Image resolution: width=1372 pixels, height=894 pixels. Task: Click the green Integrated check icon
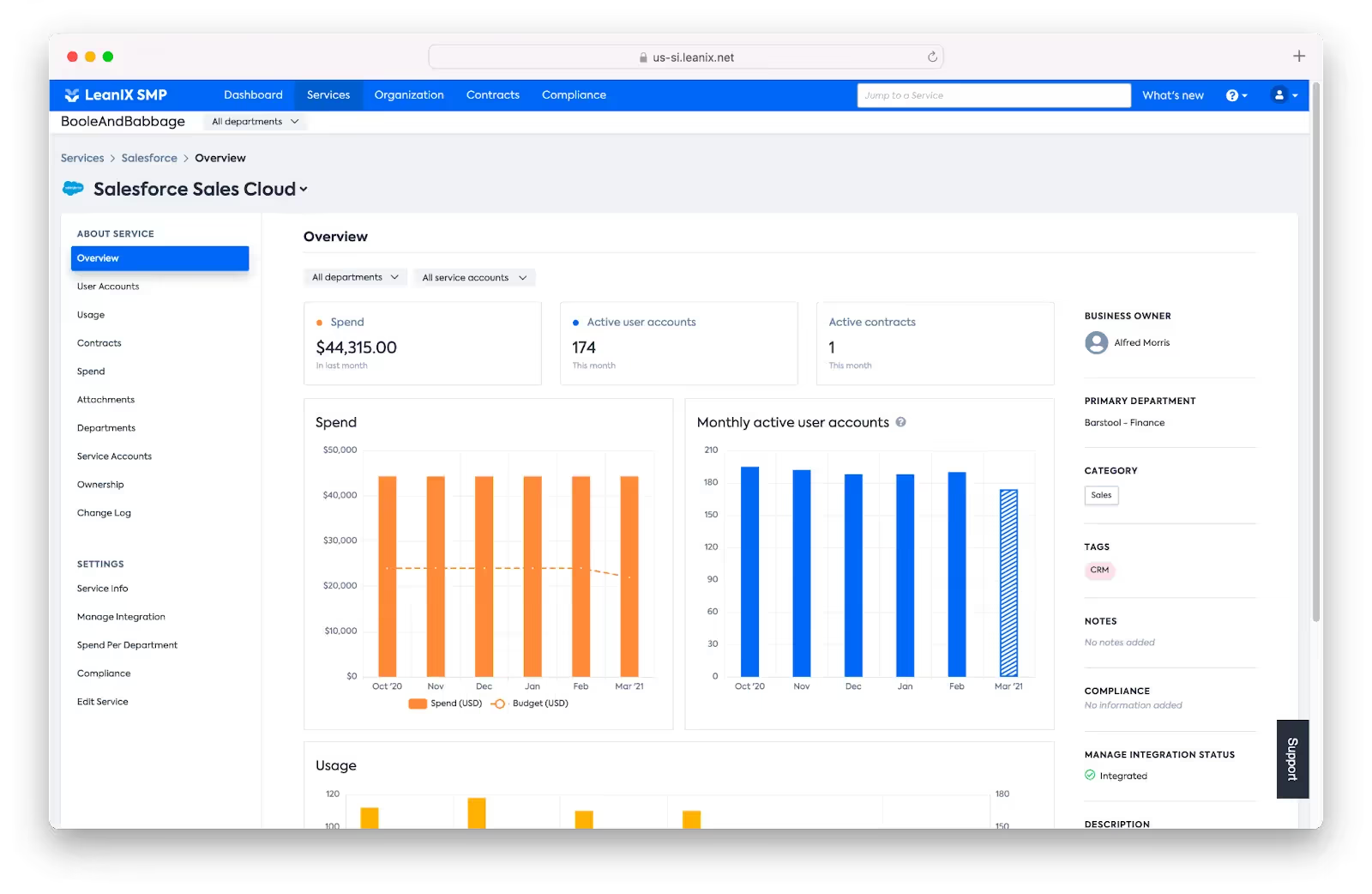click(x=1090, y=775)
